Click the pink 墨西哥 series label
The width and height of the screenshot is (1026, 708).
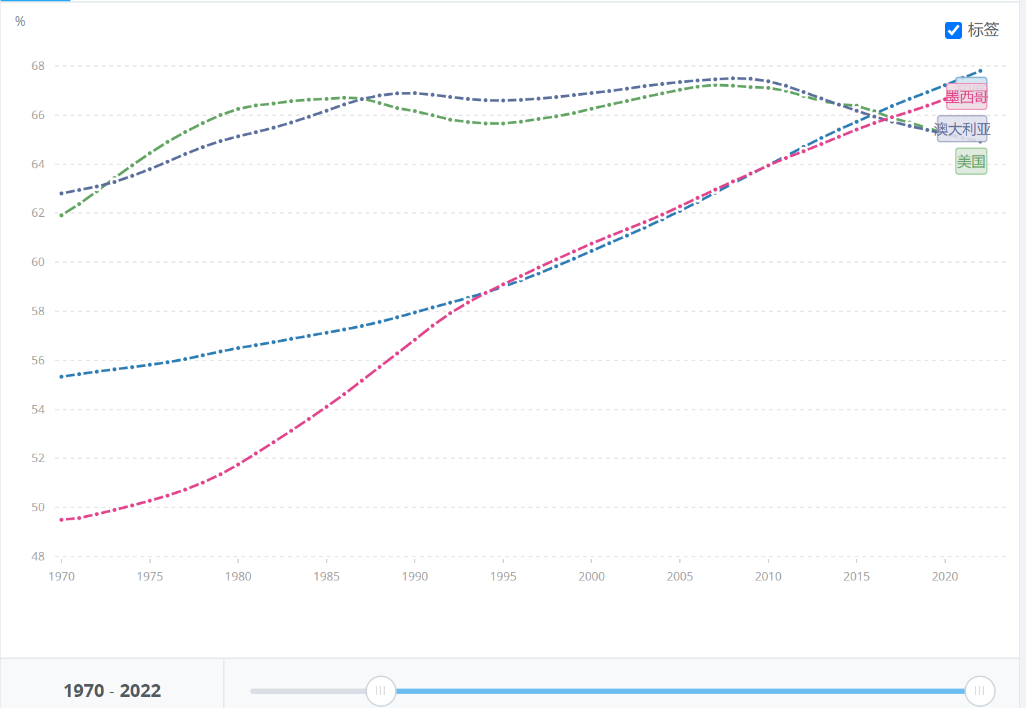click(x=966, y=97)
